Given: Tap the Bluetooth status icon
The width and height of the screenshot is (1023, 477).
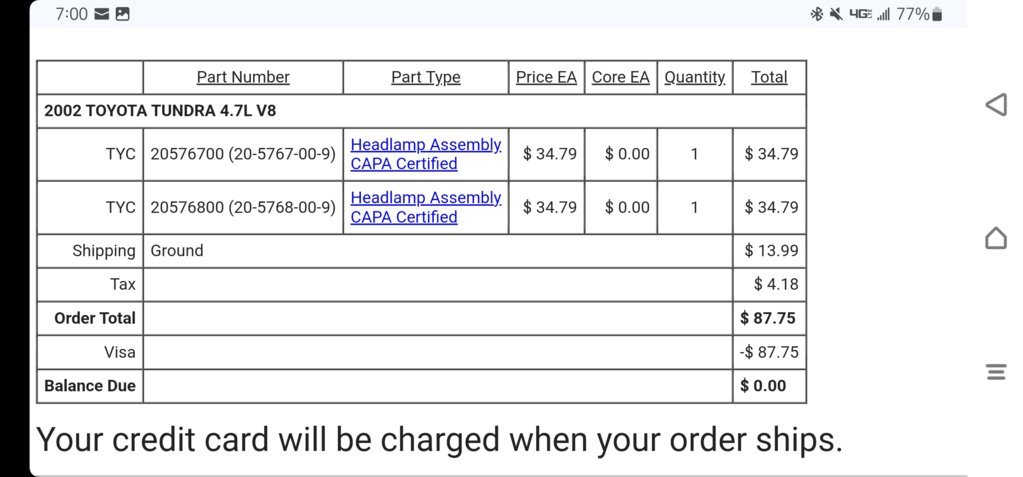Looking at the screenshot, I should coord(816,14).
